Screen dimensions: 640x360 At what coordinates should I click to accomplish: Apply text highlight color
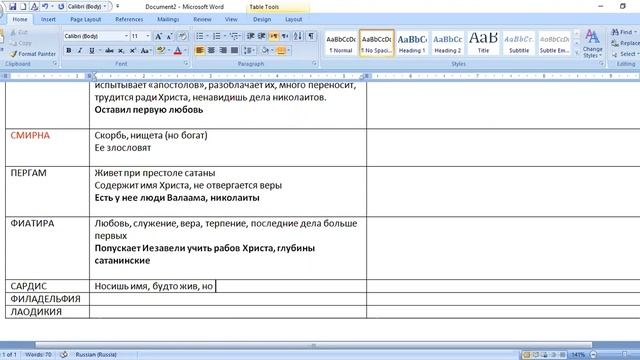(x=161, y=51)
